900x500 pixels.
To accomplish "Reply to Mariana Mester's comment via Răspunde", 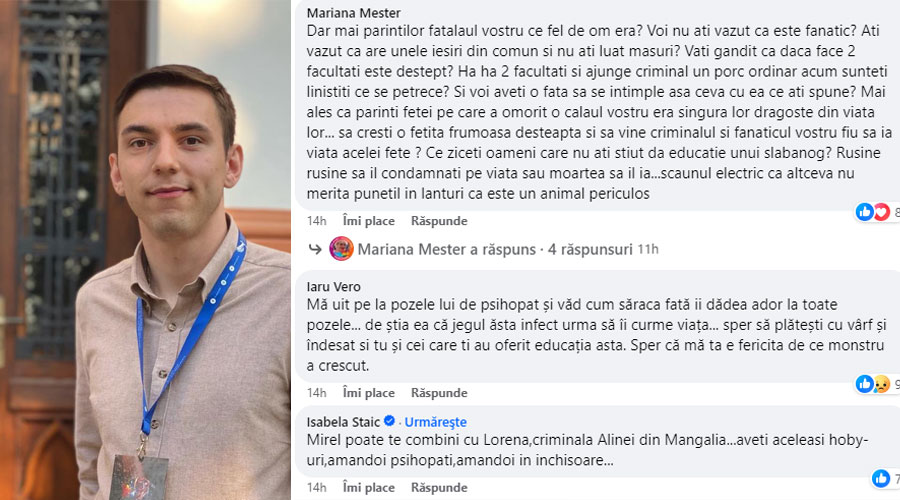I will pos(439,221).
